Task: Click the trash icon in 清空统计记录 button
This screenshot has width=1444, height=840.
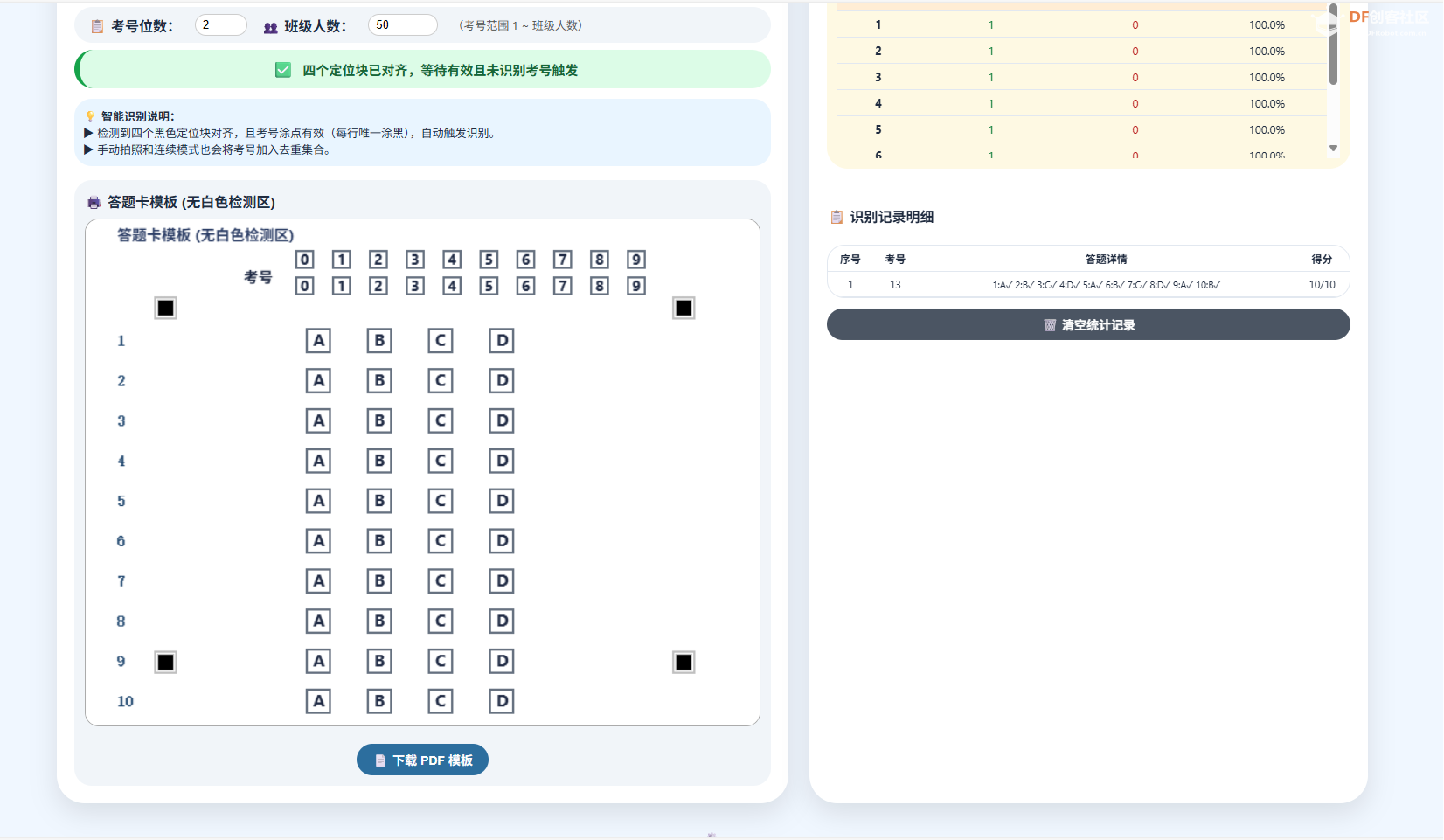Action: coord(1050,325)
